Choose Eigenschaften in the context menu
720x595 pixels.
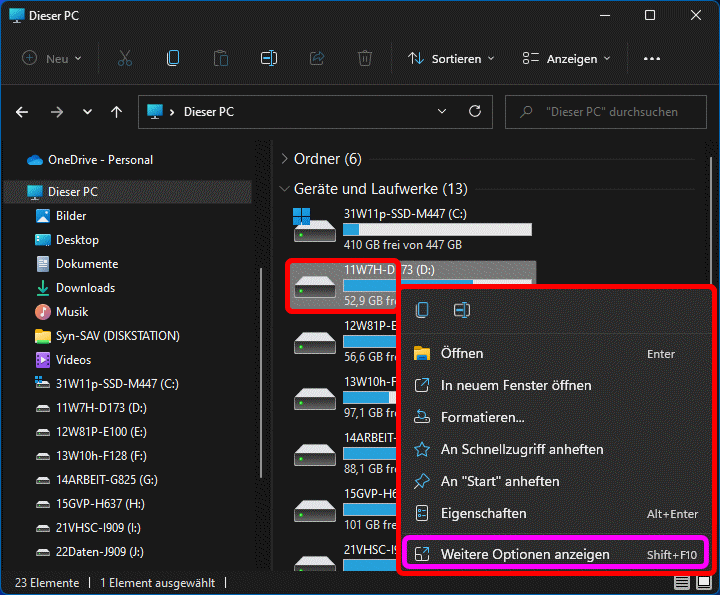tap(483, 513)
